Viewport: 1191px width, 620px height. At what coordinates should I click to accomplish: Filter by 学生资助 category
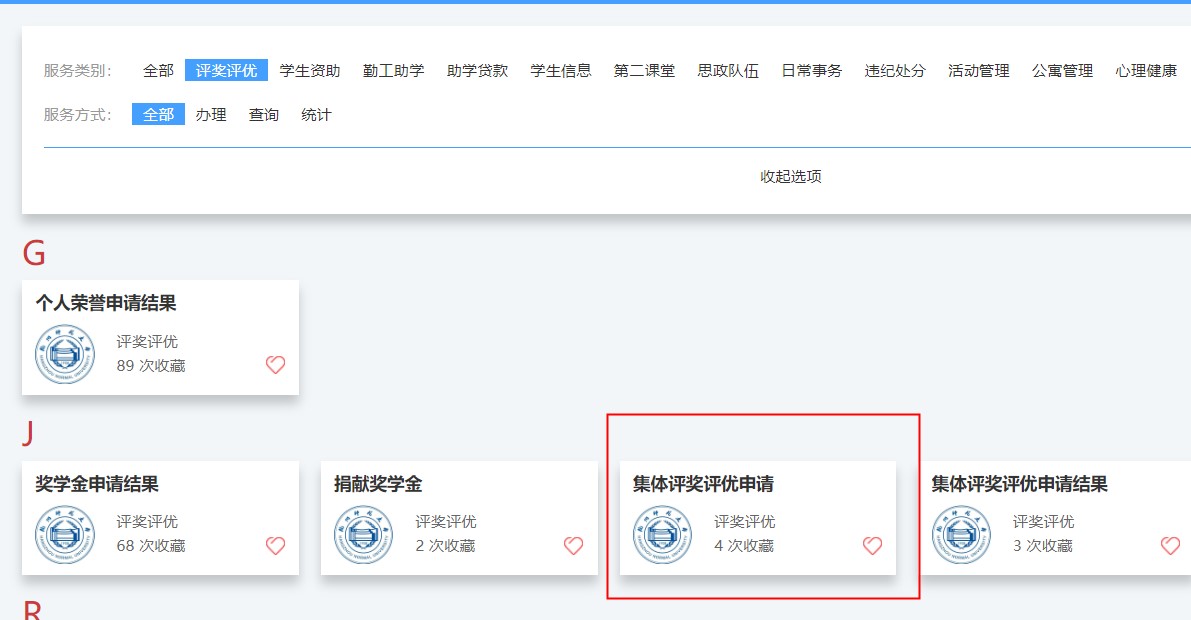click(310, 71)
